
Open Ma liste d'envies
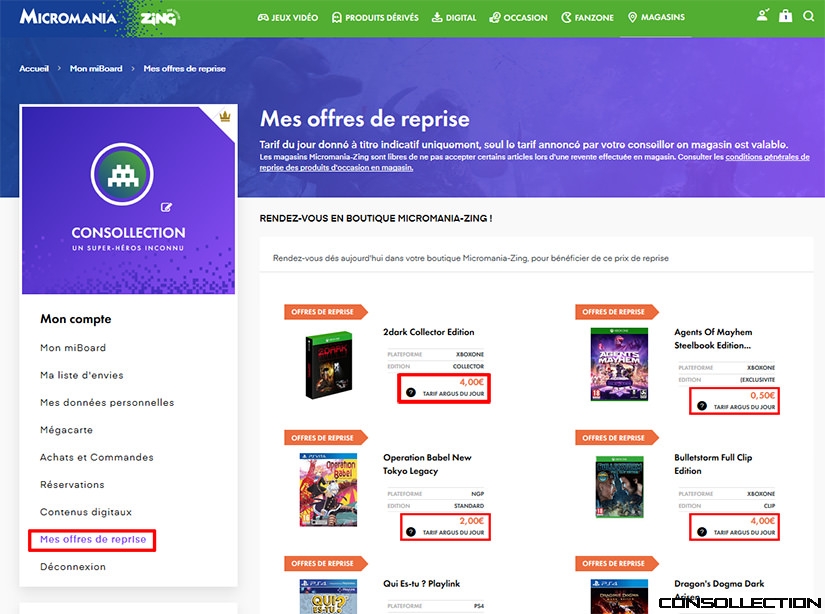point(82,375)
